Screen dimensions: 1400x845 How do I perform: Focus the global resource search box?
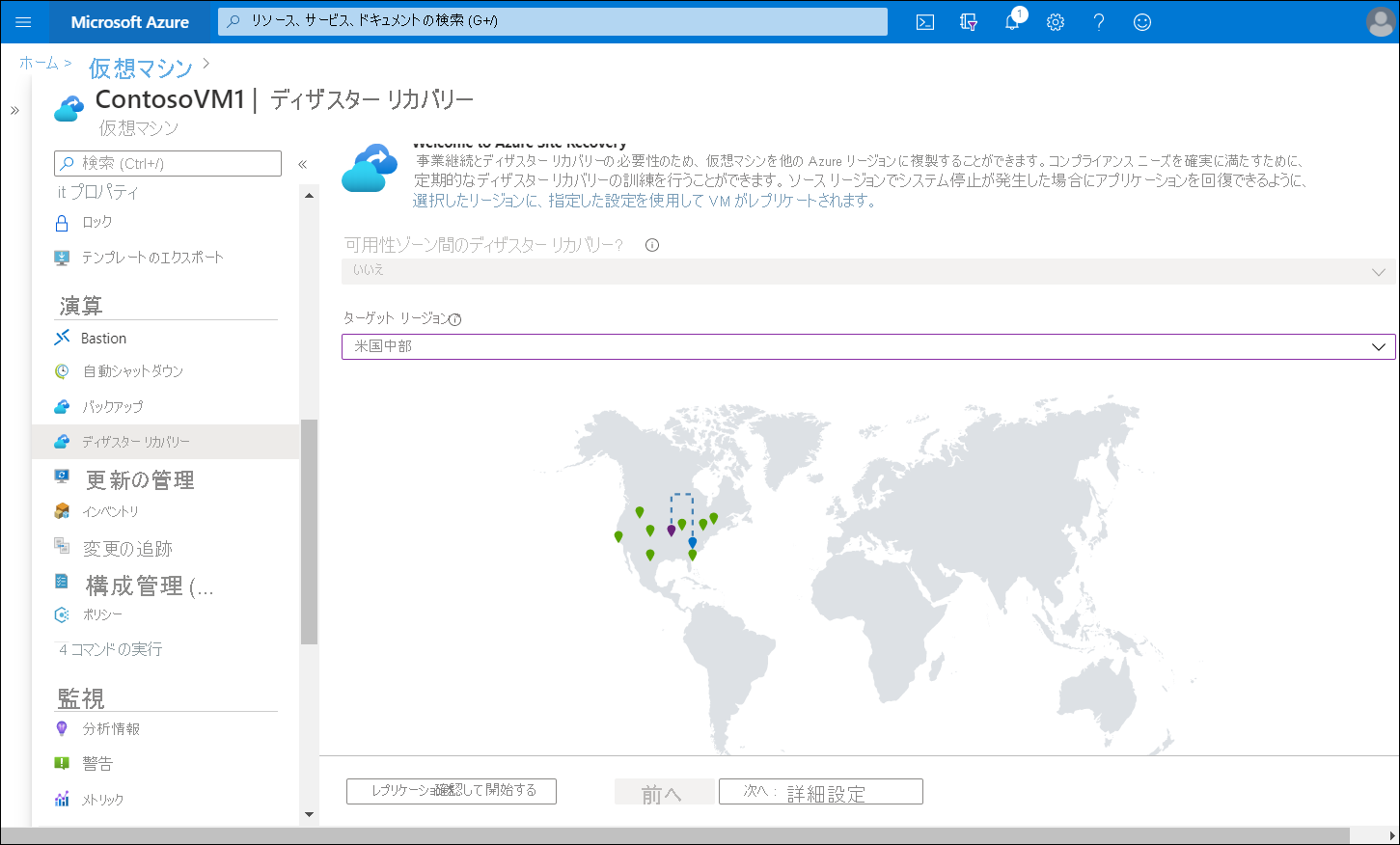point(553,21)
